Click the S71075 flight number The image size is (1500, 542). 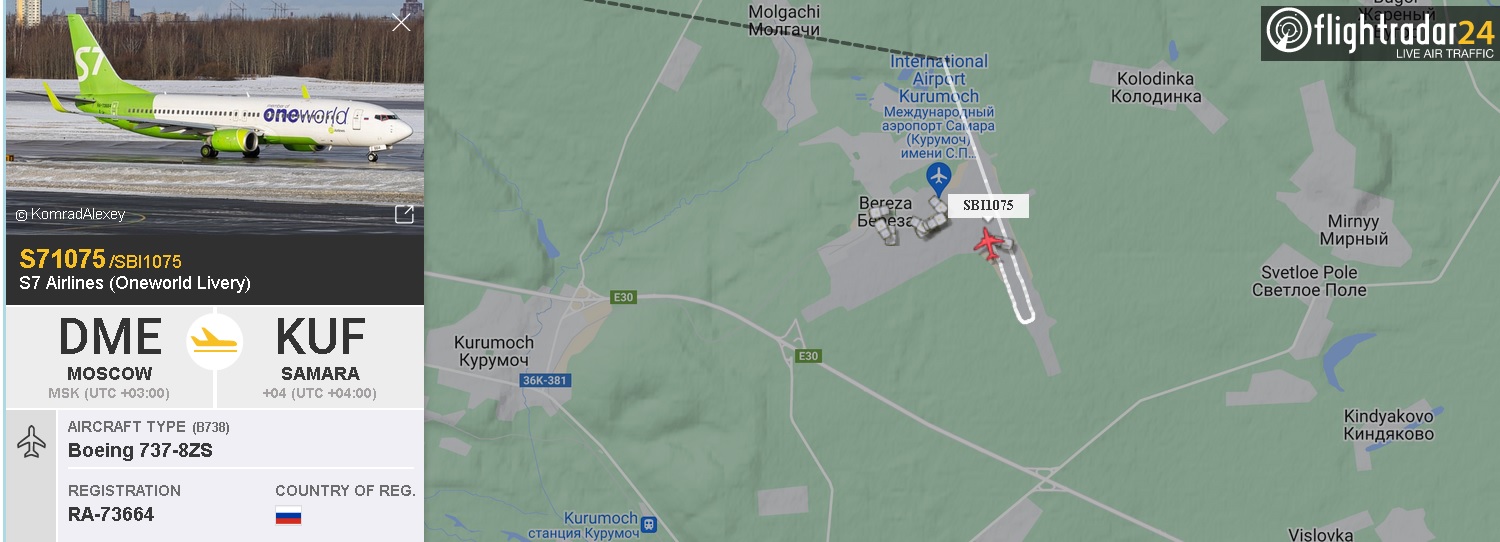(x=62, y=260)
